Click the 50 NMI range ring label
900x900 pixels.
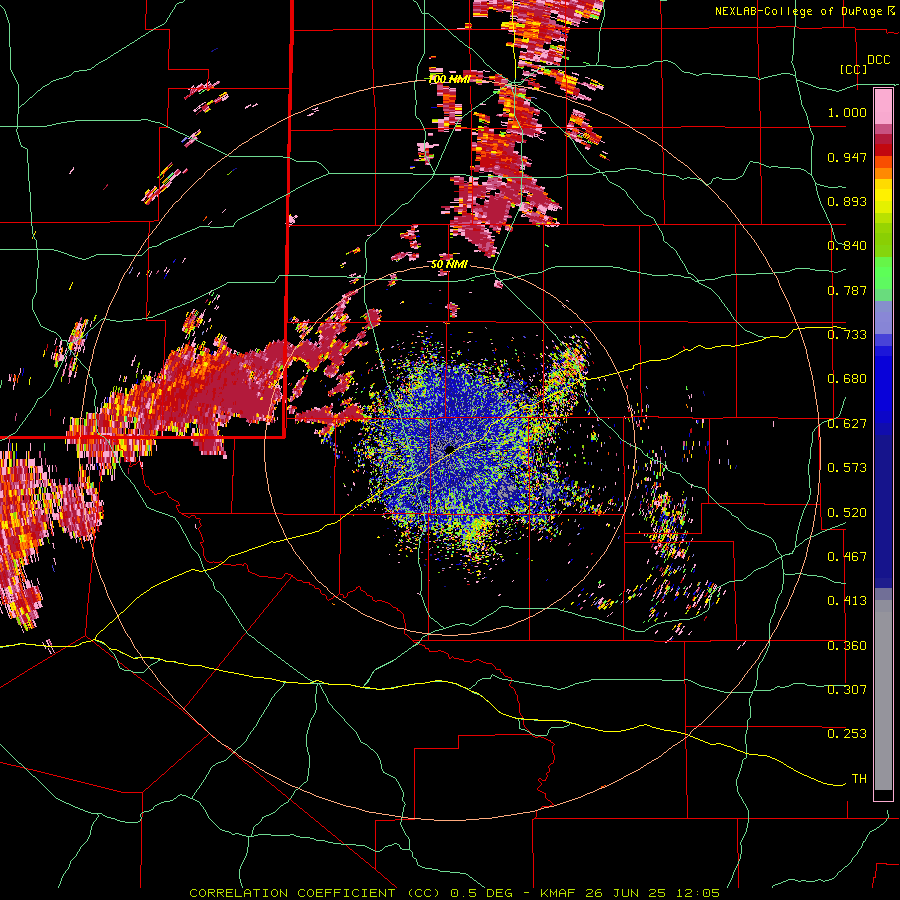449,265
